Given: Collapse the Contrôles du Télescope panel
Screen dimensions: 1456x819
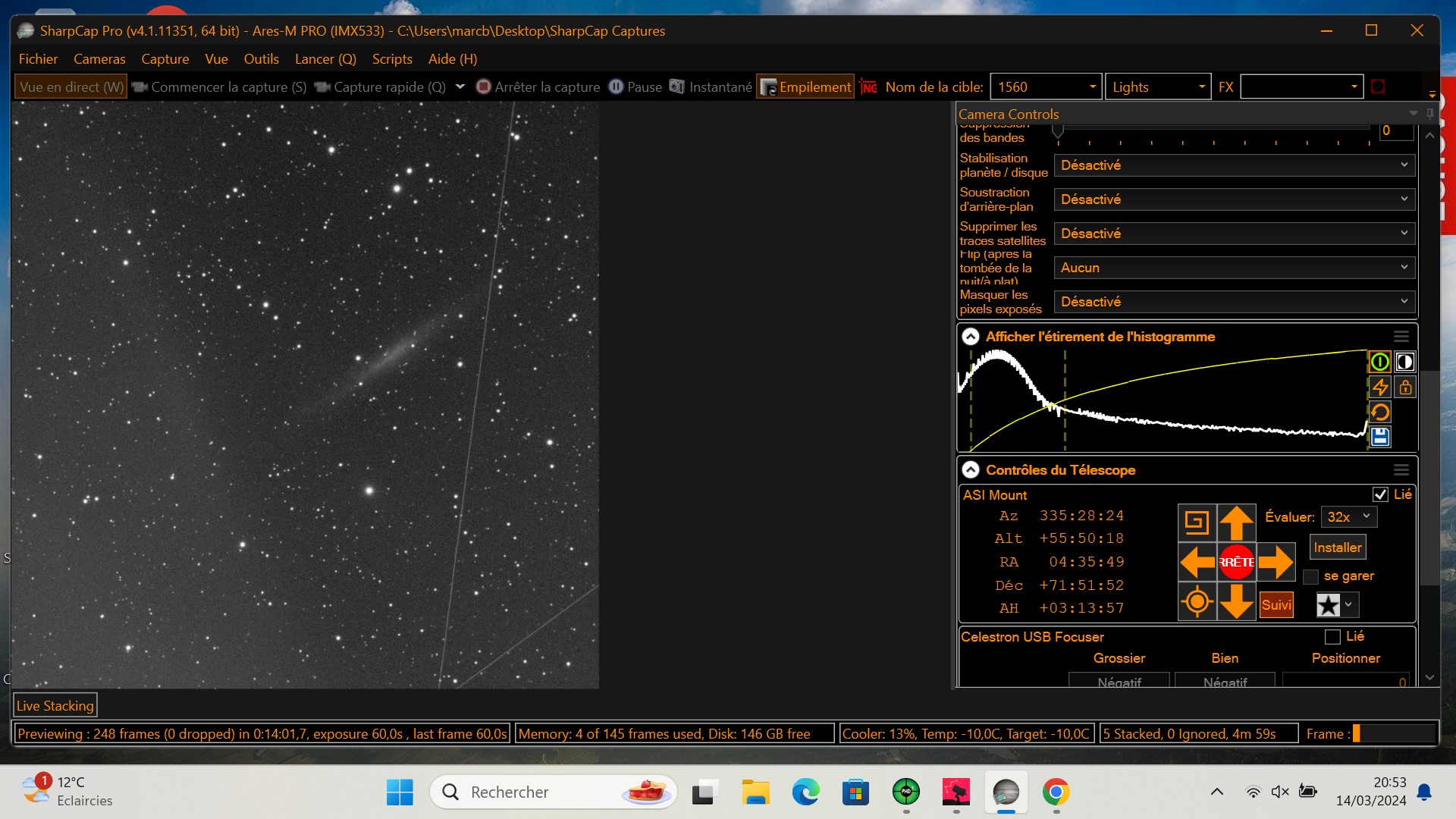Looking at the screenshot, I should click(970, 470).
